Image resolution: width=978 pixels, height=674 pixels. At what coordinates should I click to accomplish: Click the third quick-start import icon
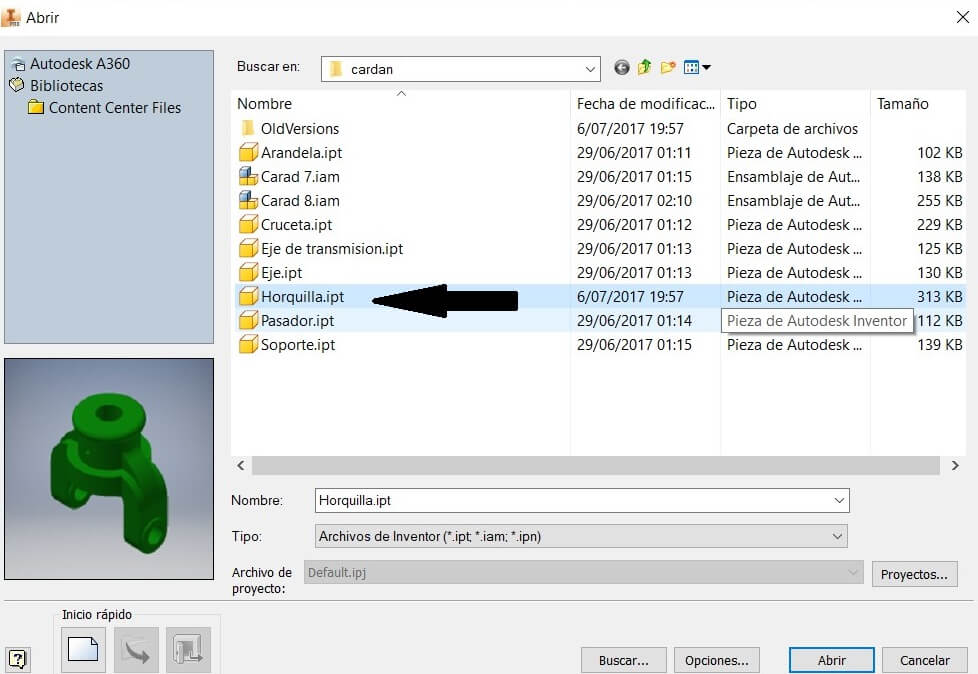tap(188, 649)
